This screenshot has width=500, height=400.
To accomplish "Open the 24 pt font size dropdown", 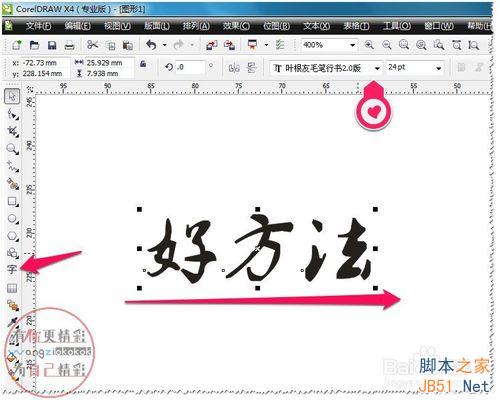I will [x=439, y=68].
